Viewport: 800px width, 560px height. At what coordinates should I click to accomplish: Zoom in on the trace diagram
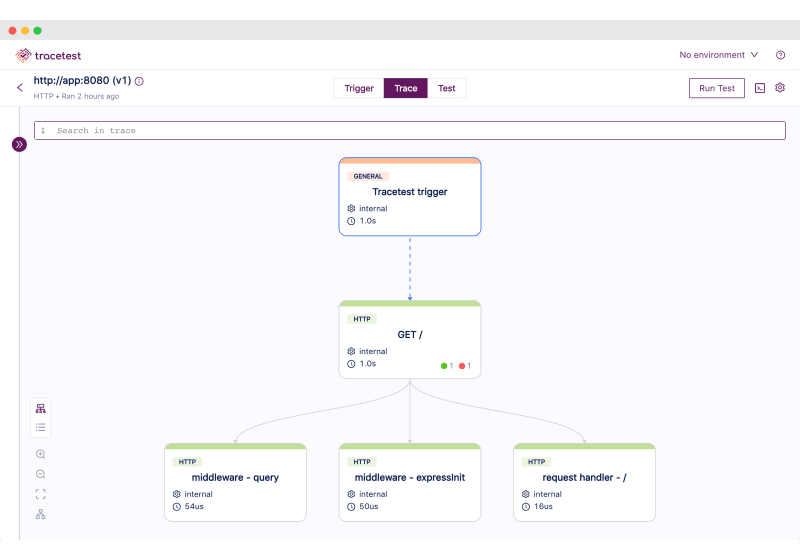point(41,454)
